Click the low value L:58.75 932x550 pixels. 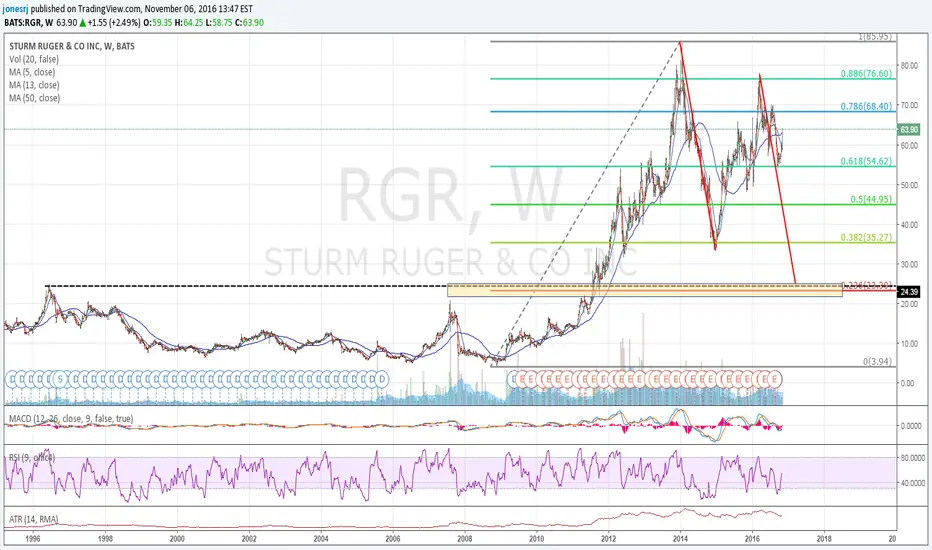[219, 23]
